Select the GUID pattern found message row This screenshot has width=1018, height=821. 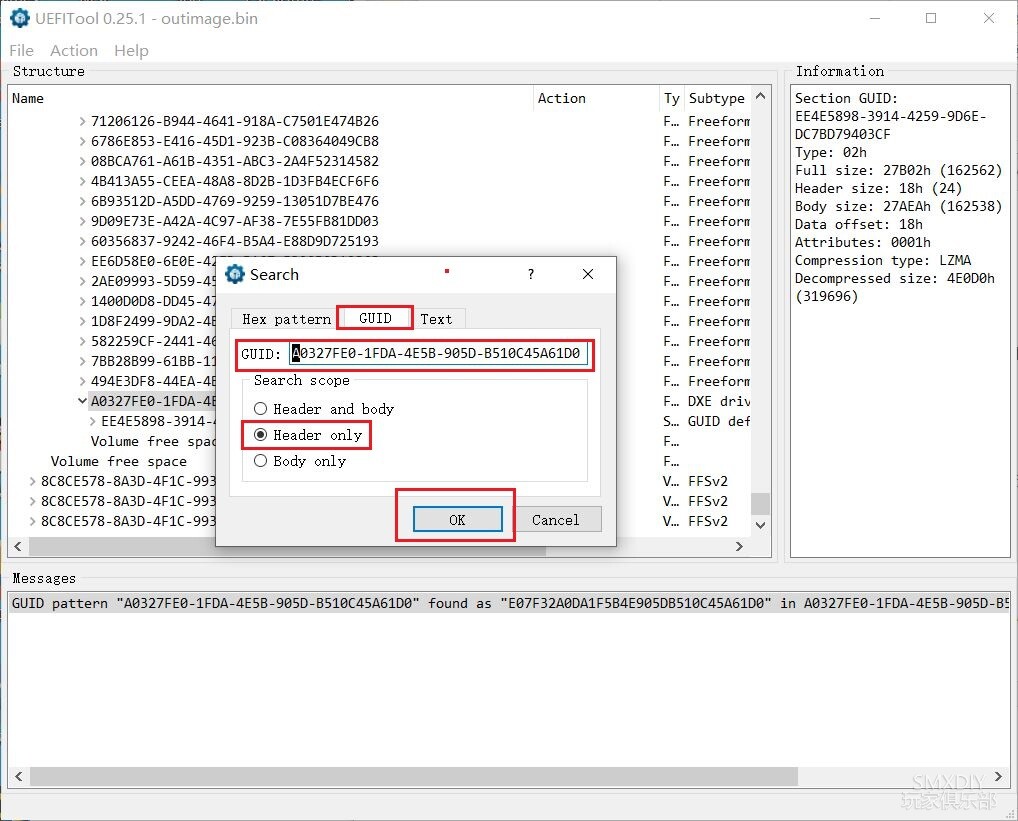(x=509, y=604)
